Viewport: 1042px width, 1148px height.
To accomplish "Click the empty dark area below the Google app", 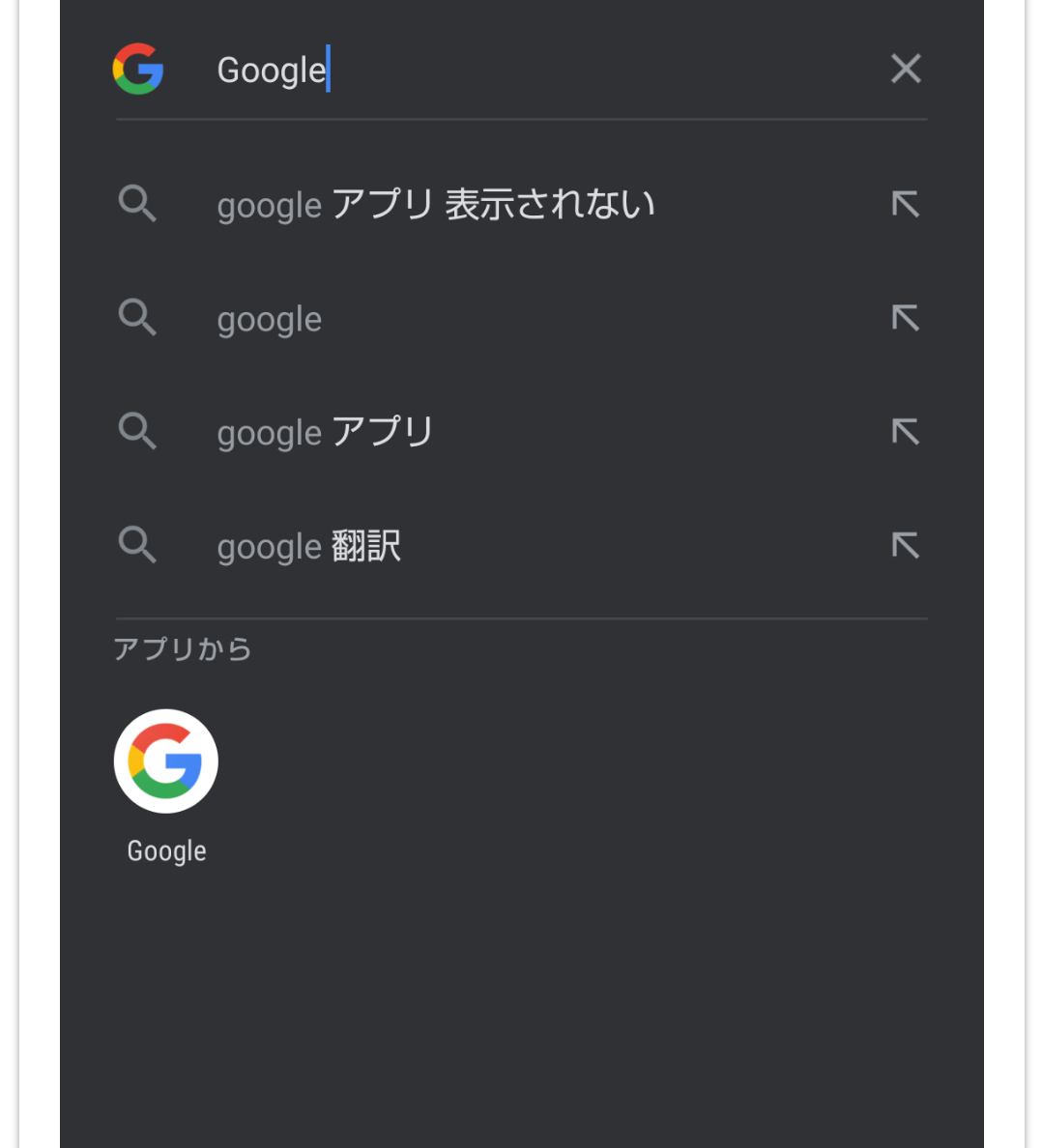I will coord(522,1015).
